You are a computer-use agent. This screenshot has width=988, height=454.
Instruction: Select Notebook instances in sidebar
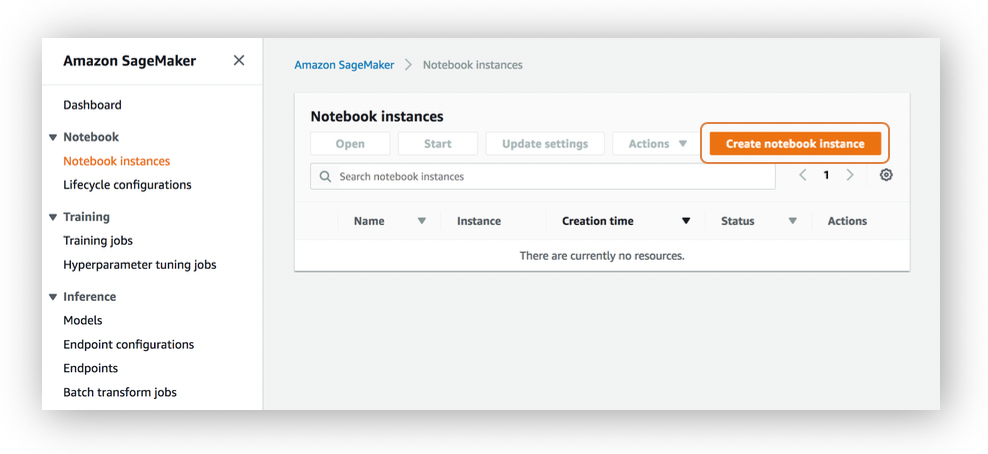117,161
